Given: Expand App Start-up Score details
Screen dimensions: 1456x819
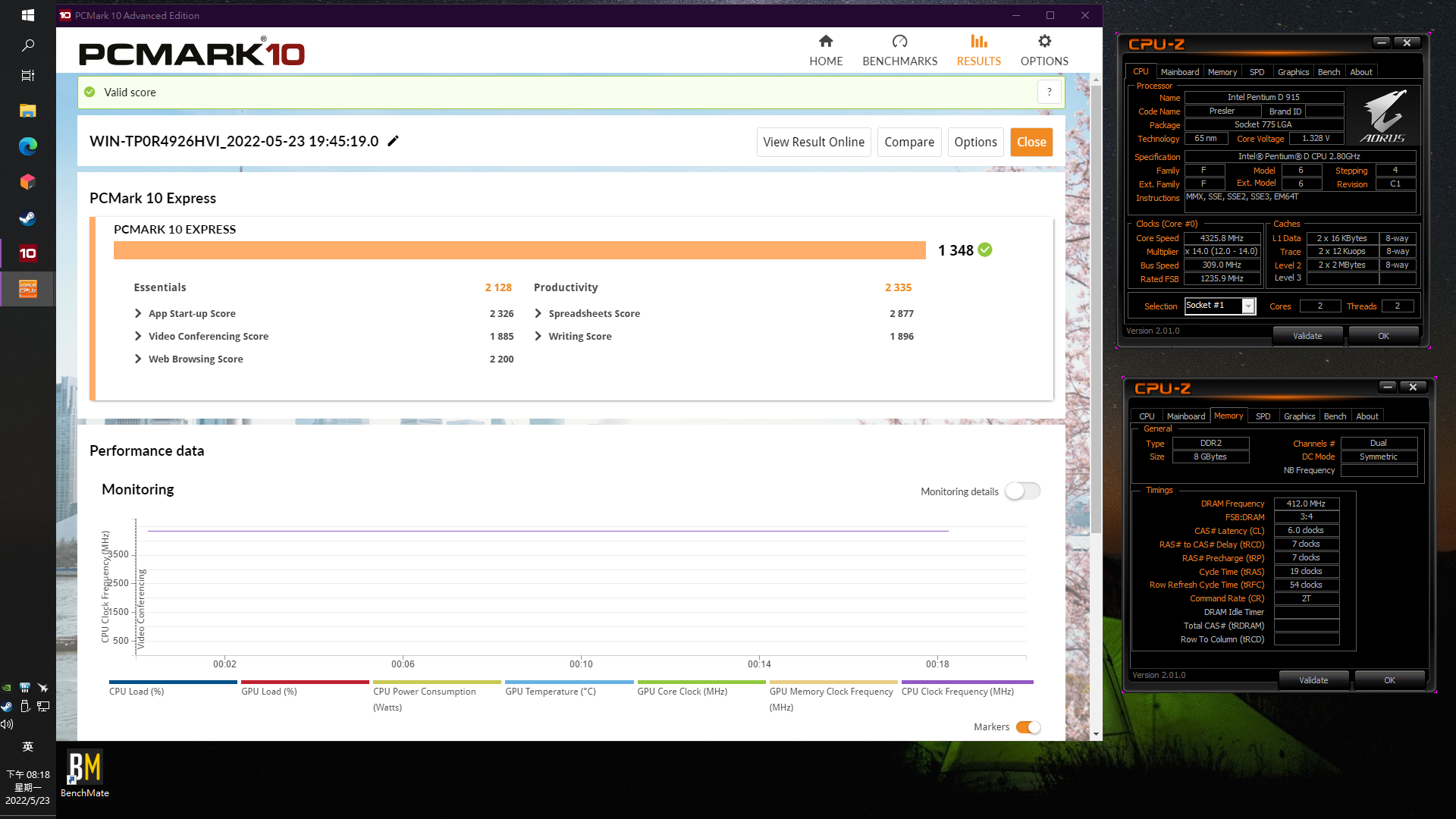Looking at the screenshot, I should point(138,313).
